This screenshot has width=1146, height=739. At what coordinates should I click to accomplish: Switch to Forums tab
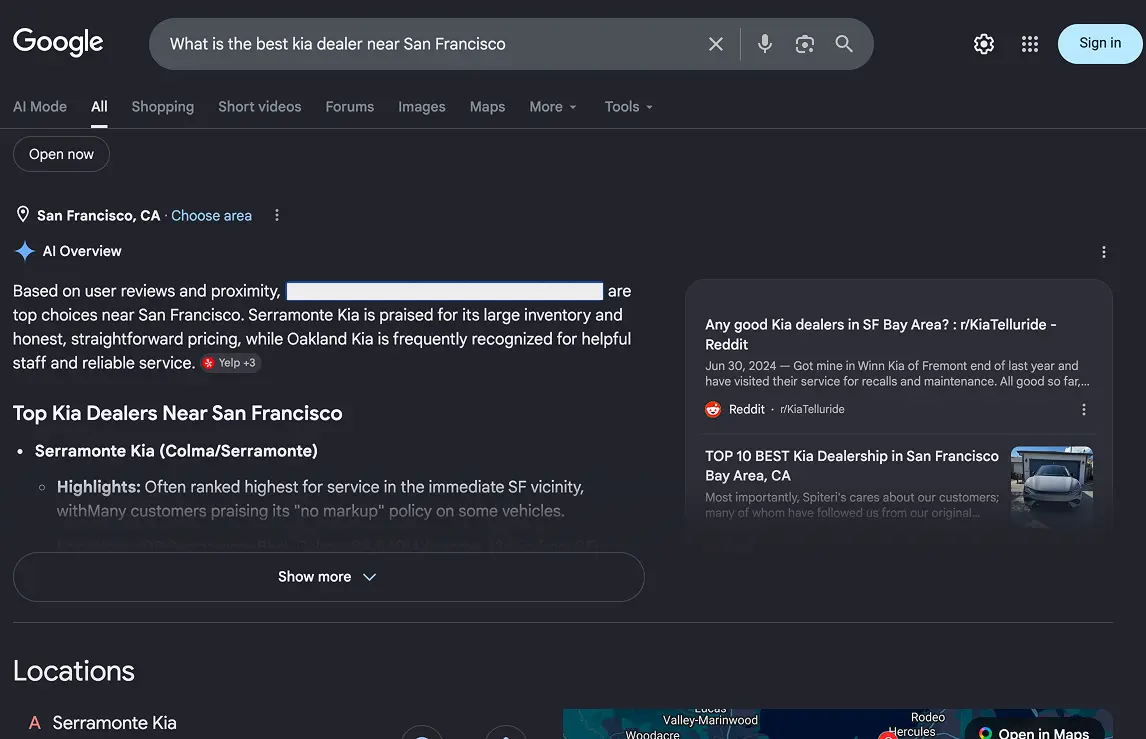(349, 107)
